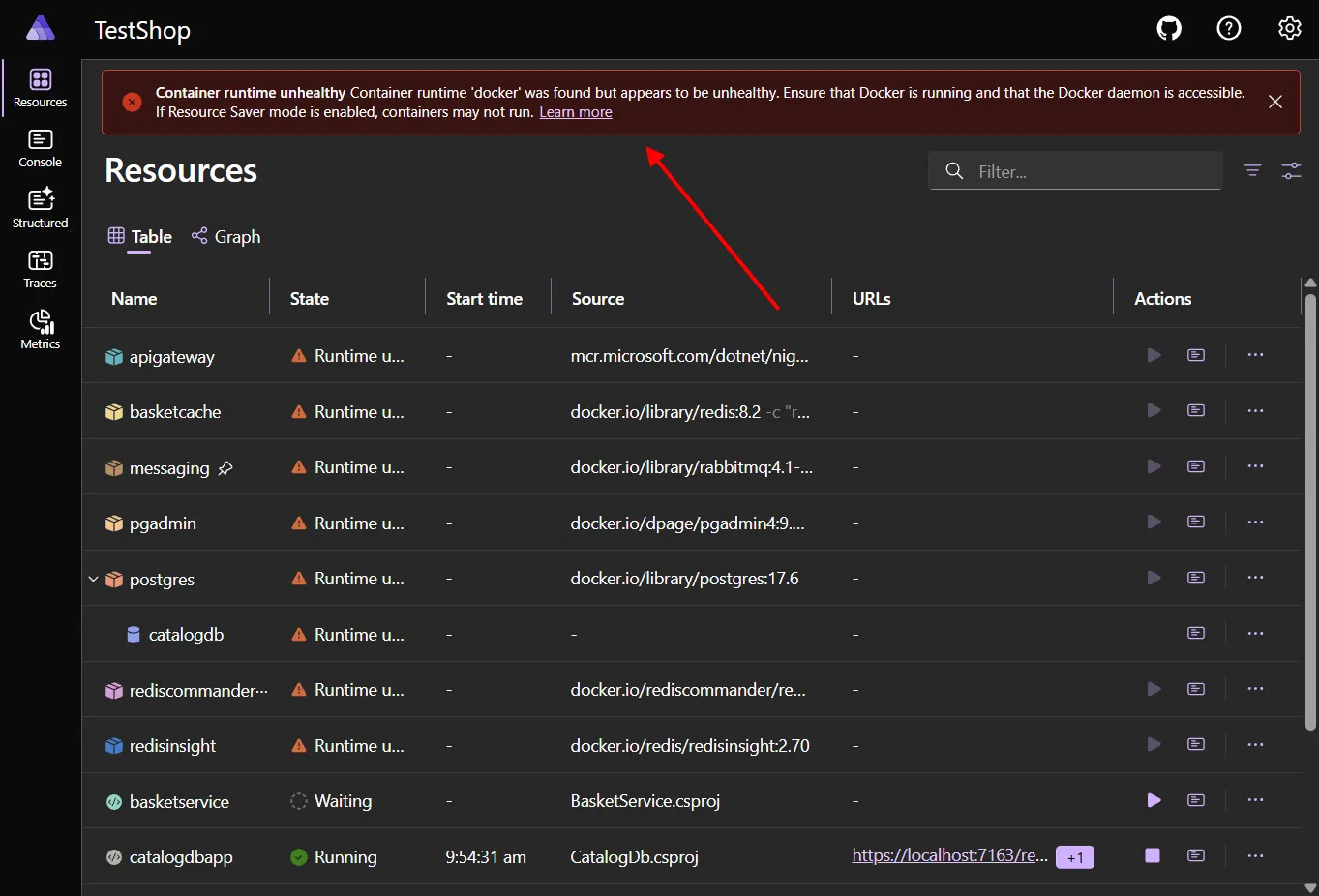This screenshot has height=896, width=1319.
Task: Open the actions menu for messaging resource
Action: click(1255, 465)
